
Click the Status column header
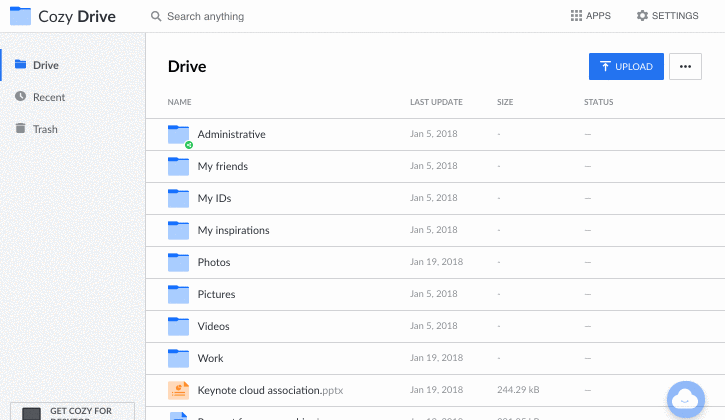tap(598, 102)
